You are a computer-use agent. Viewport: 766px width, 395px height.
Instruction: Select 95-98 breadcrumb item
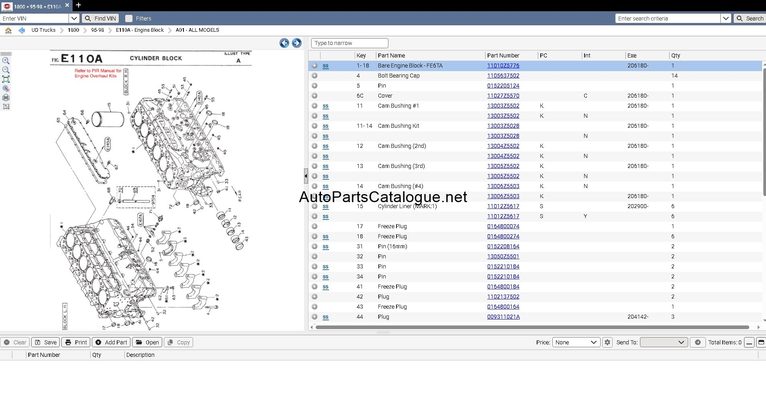point(97,30)
